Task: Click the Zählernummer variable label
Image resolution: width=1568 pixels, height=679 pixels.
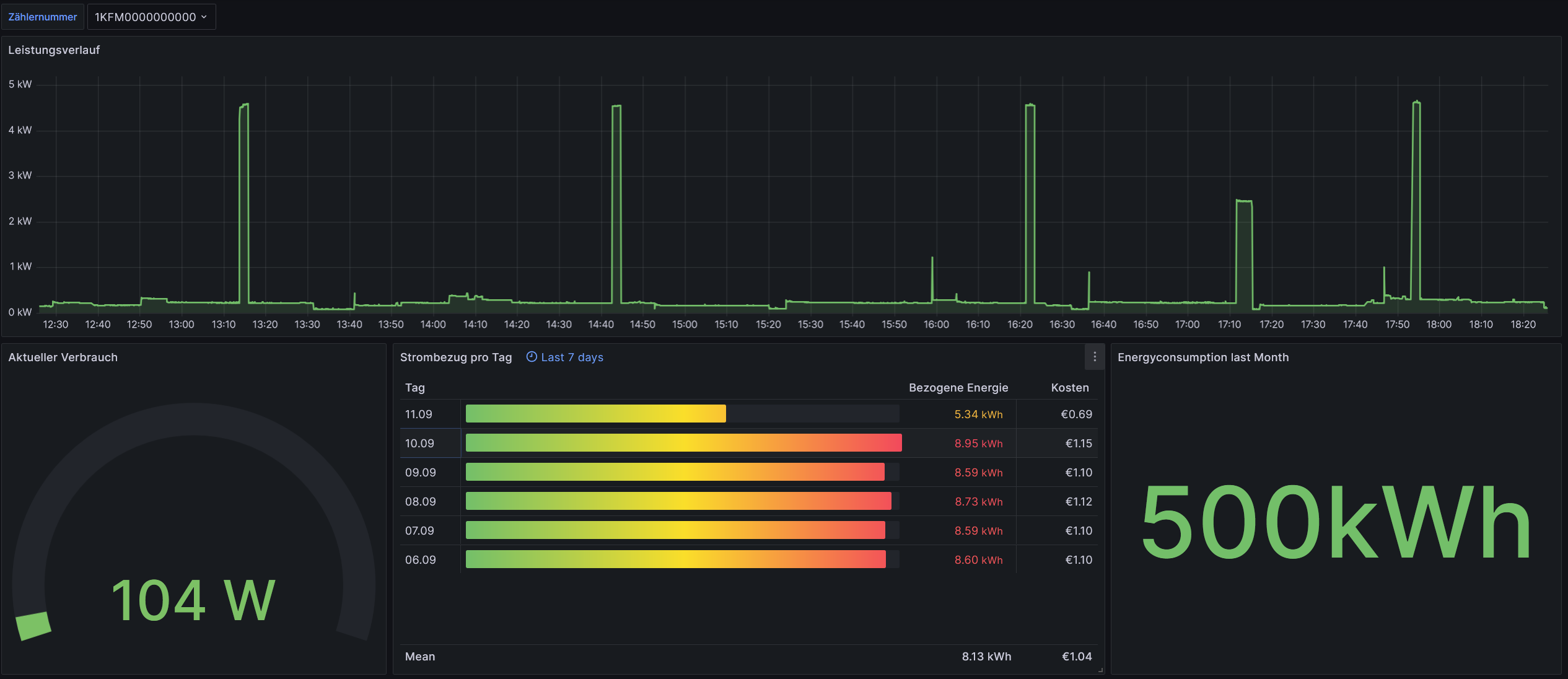Action: point(42,17)
